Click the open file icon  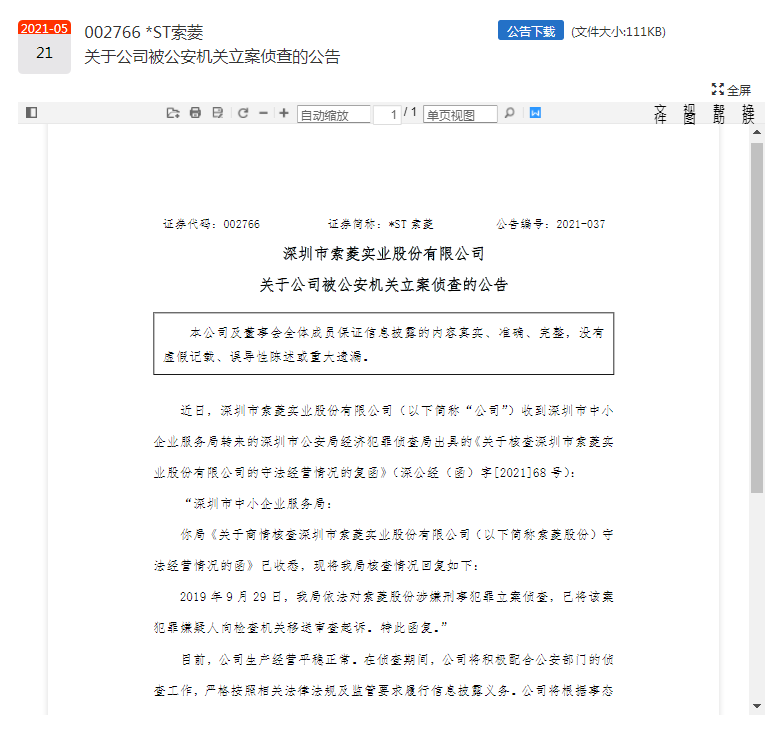coord(172,113)
